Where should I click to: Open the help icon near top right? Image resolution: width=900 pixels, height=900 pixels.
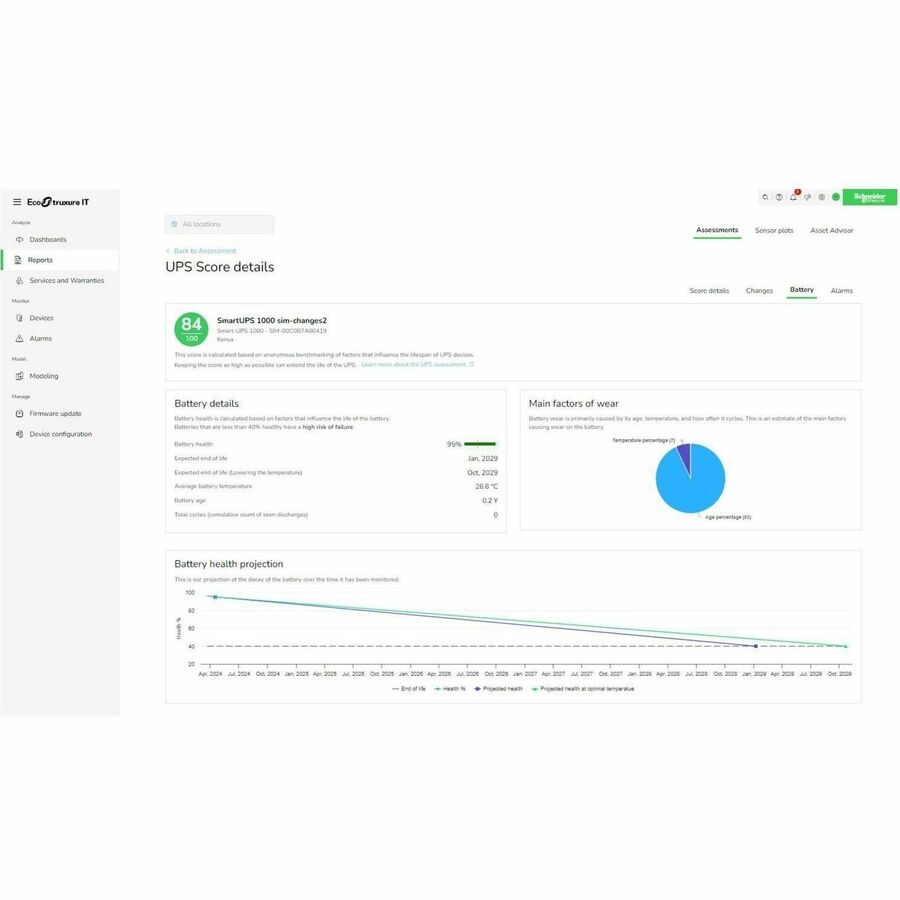(x=779, y=197)
